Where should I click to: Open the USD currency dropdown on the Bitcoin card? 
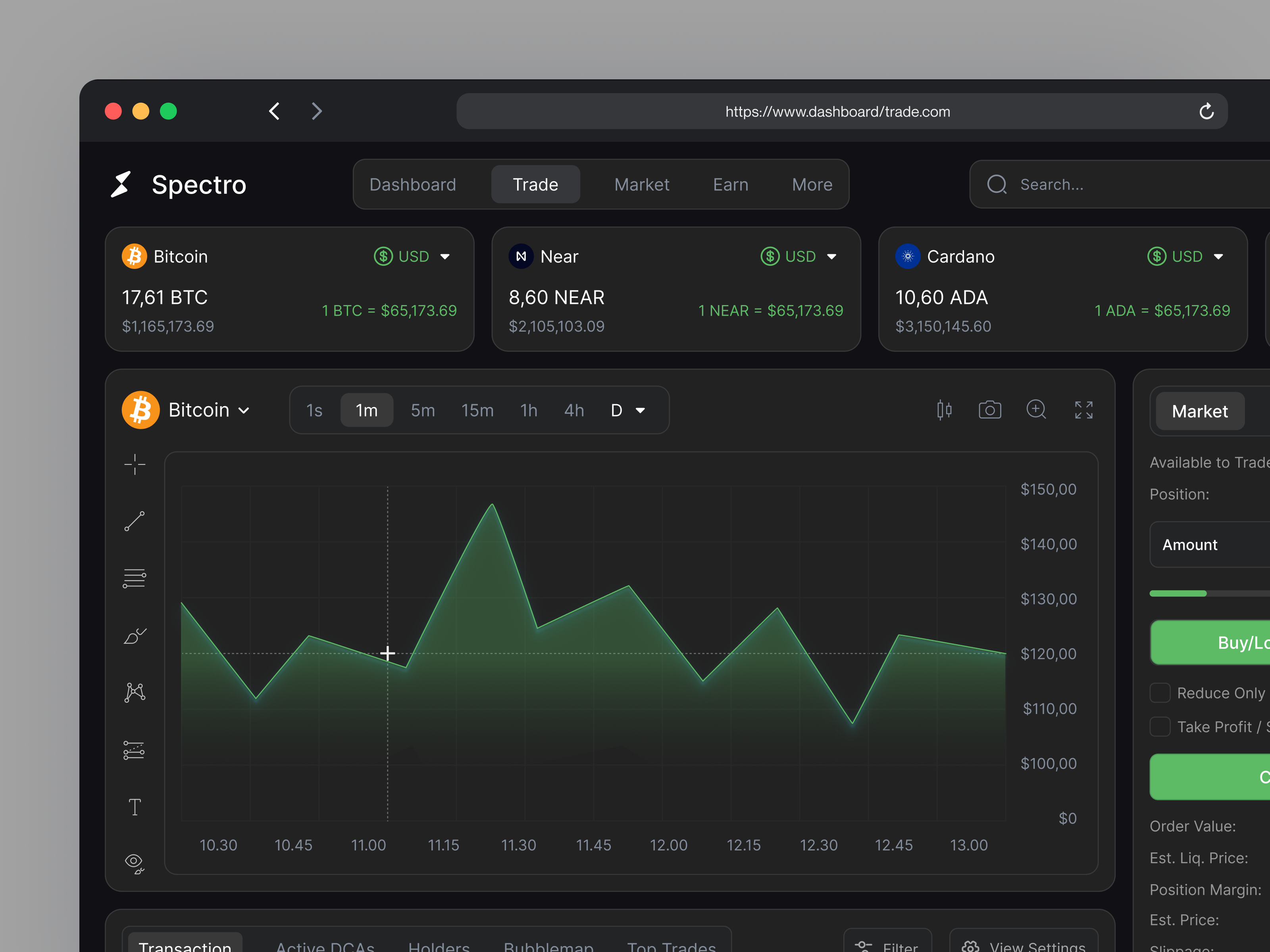[x=412, y=257]
